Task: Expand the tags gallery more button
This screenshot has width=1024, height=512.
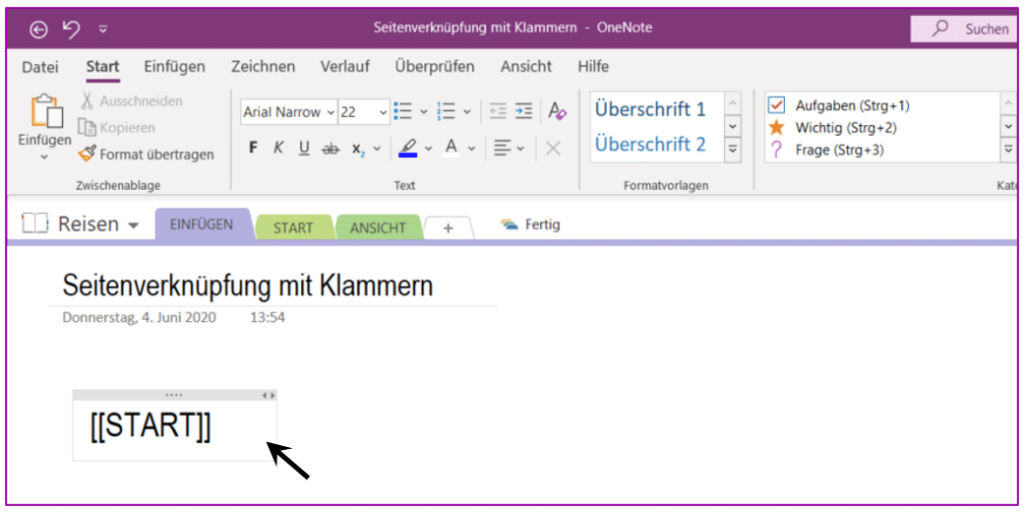Action: click(x=1009, y=151)
